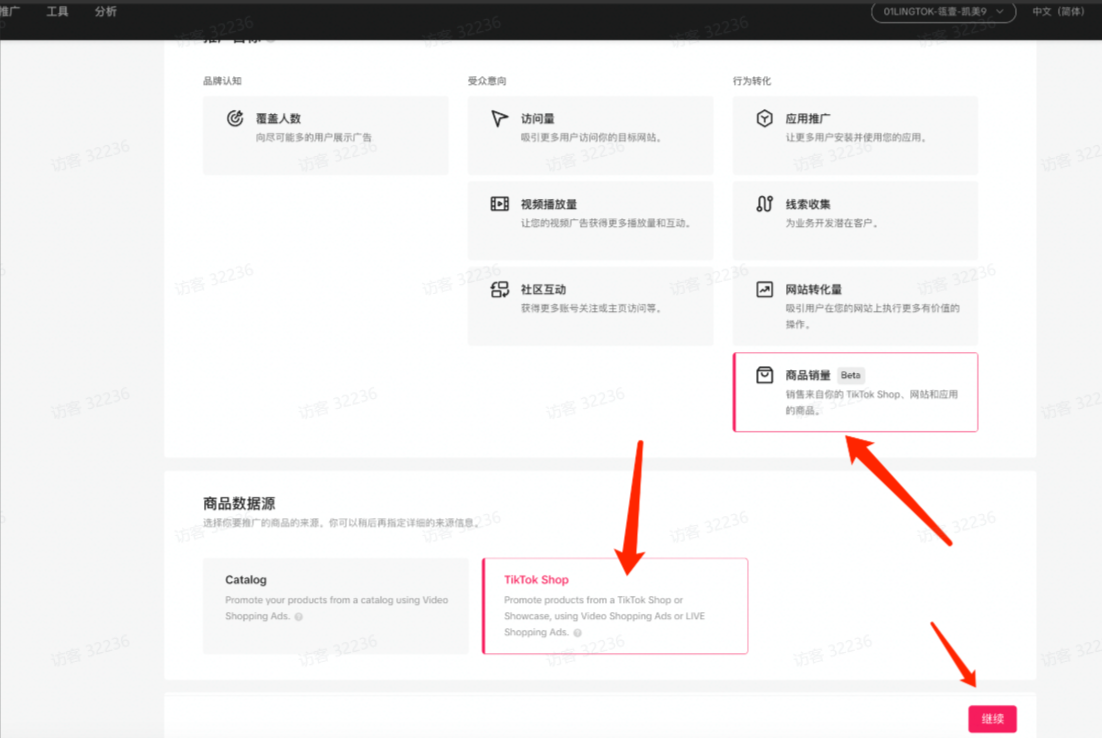Select the 覆盖人数 reach icon
The height and width of the screenshot is (738, 1102).
(x=234, y=117)
